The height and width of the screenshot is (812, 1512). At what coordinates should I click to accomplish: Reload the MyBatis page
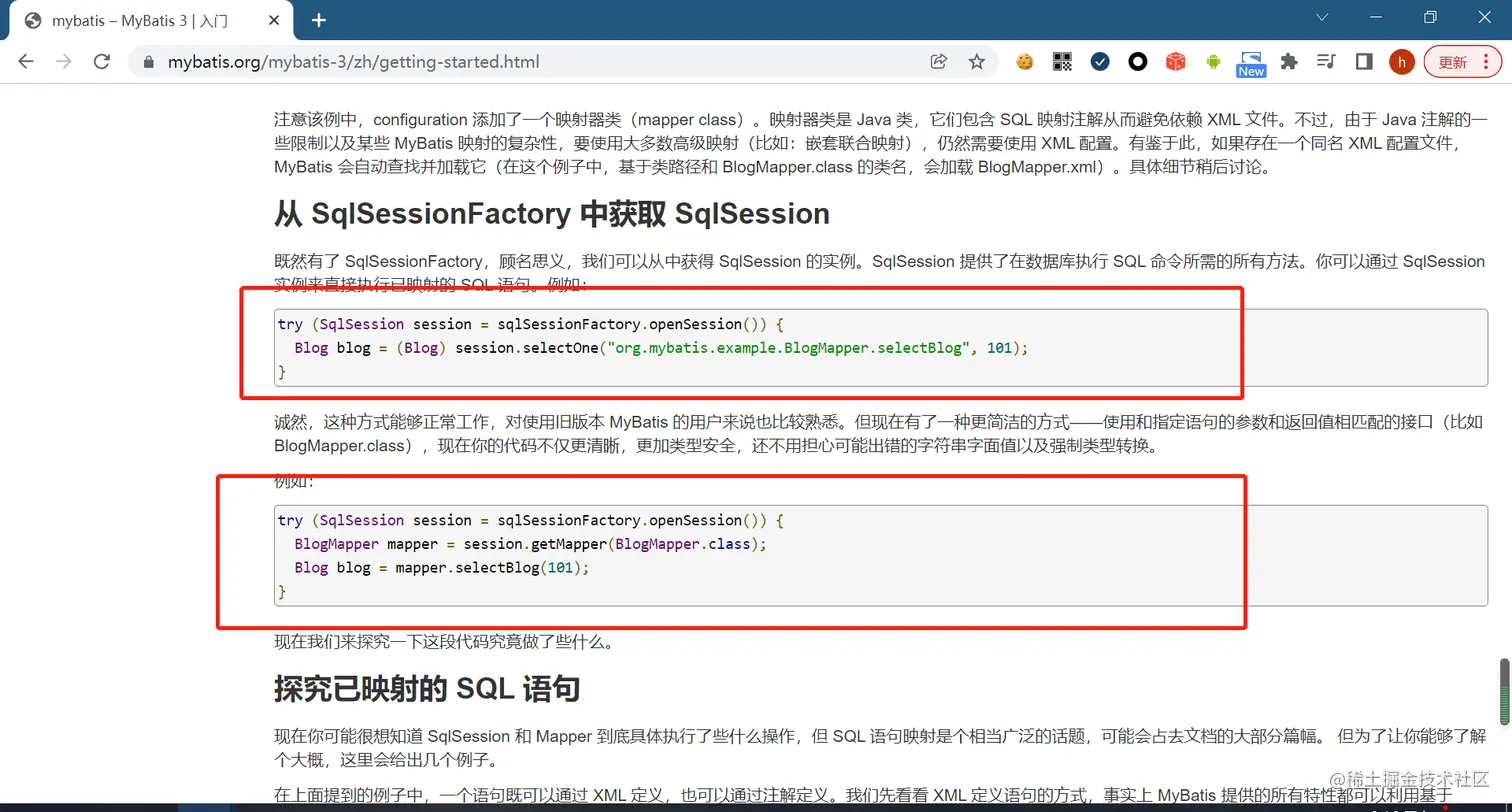click(101, 62)
